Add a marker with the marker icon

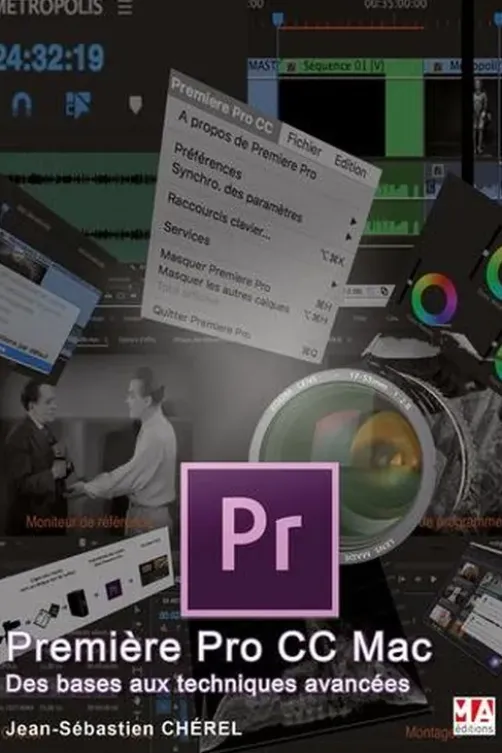[x=135, y=104]
